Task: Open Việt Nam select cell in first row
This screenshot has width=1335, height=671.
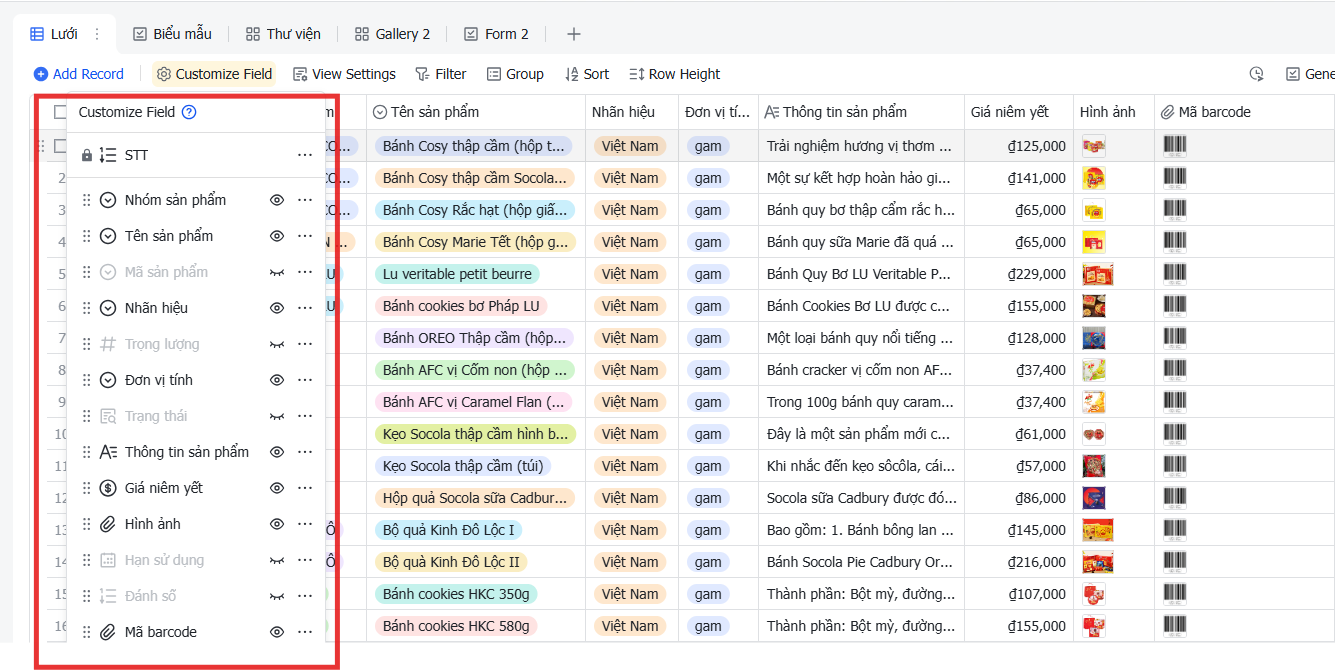Action: [630, 146]
